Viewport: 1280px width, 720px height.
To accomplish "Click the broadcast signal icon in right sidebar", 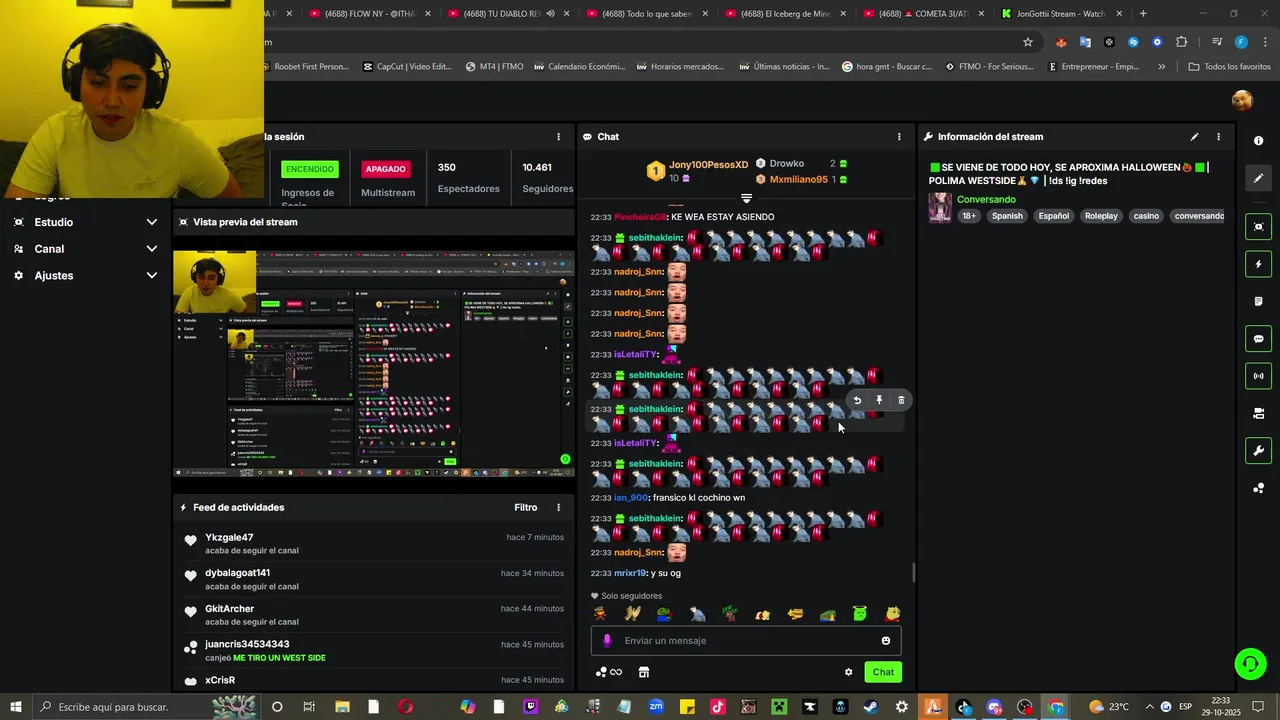I will (x=1258, y=376).
